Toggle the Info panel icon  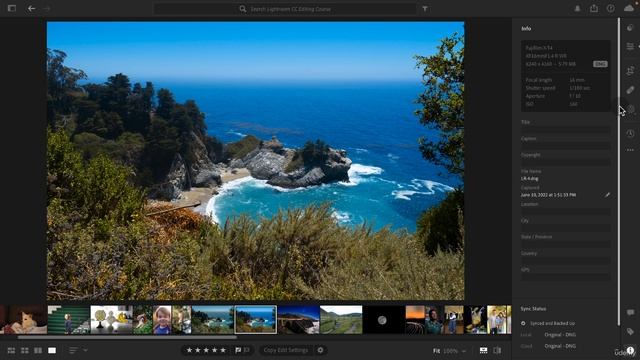(x=631, y=350)
